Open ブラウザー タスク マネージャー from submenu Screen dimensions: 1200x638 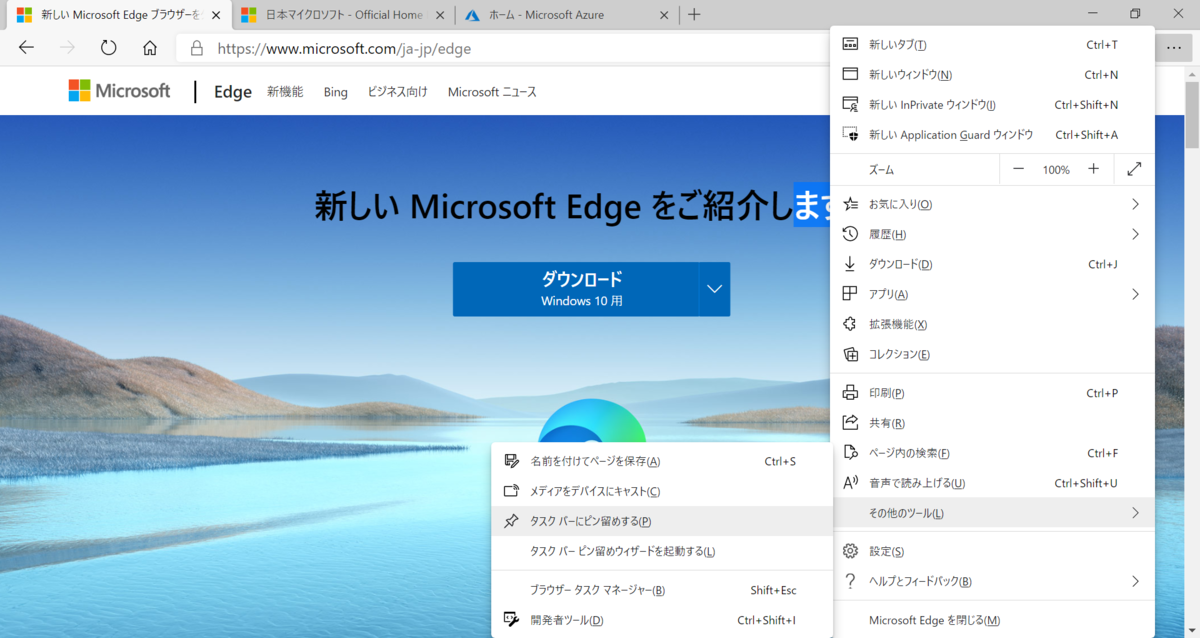tap(662, 590)
